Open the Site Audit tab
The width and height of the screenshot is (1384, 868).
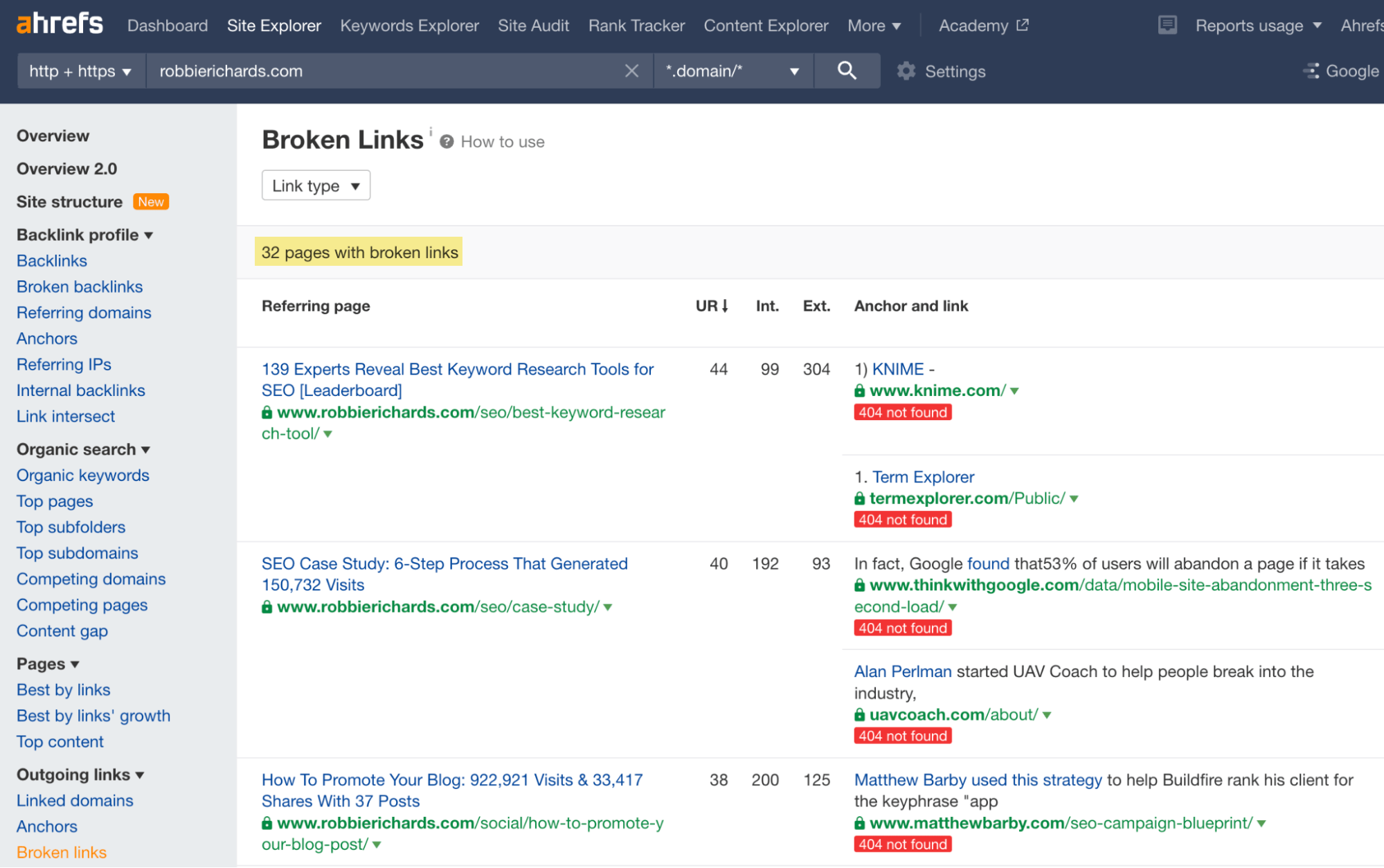tap(533, 25)
